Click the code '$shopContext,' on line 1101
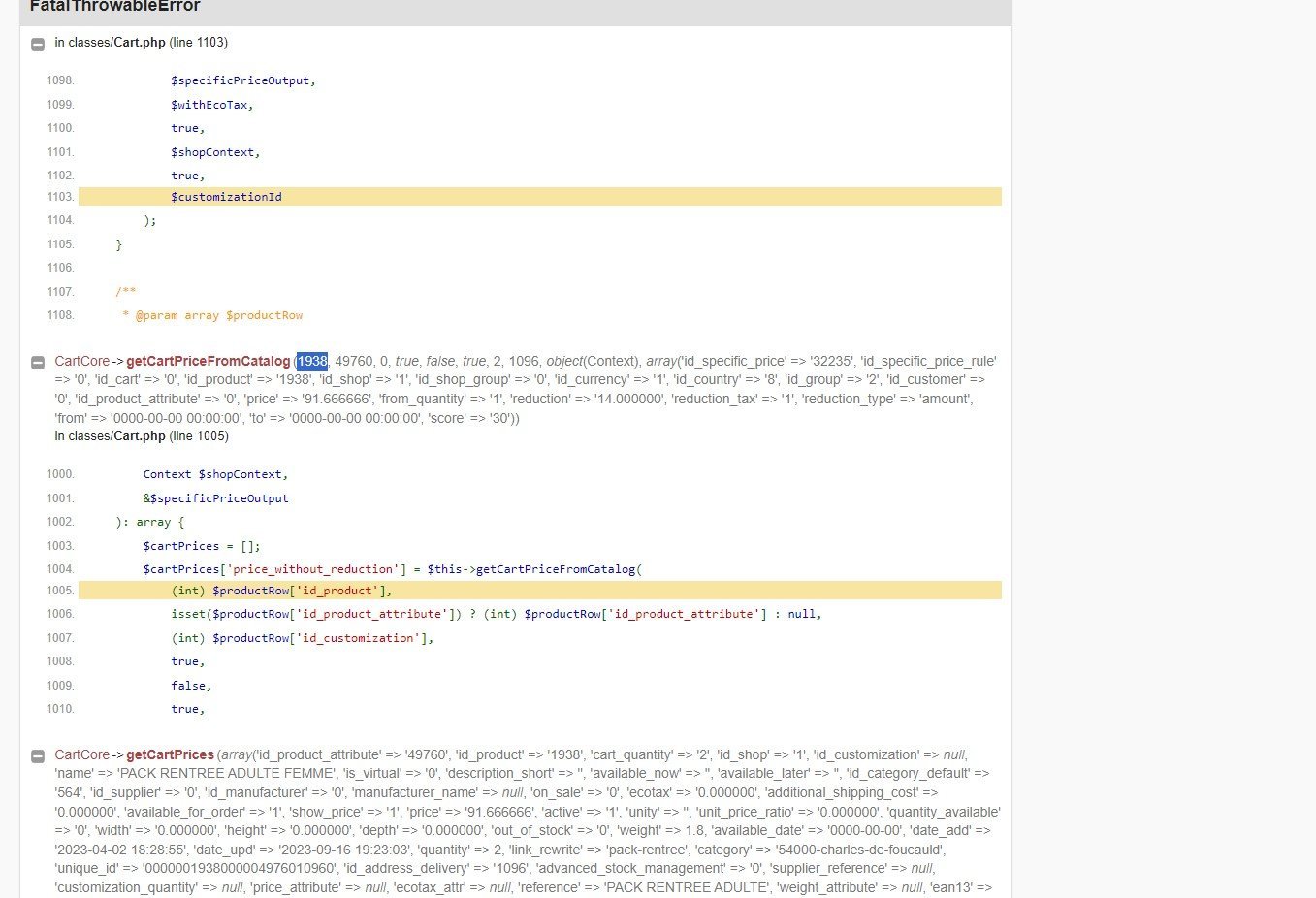Screen dimensions: 1316x898 (x=215, y=152)
